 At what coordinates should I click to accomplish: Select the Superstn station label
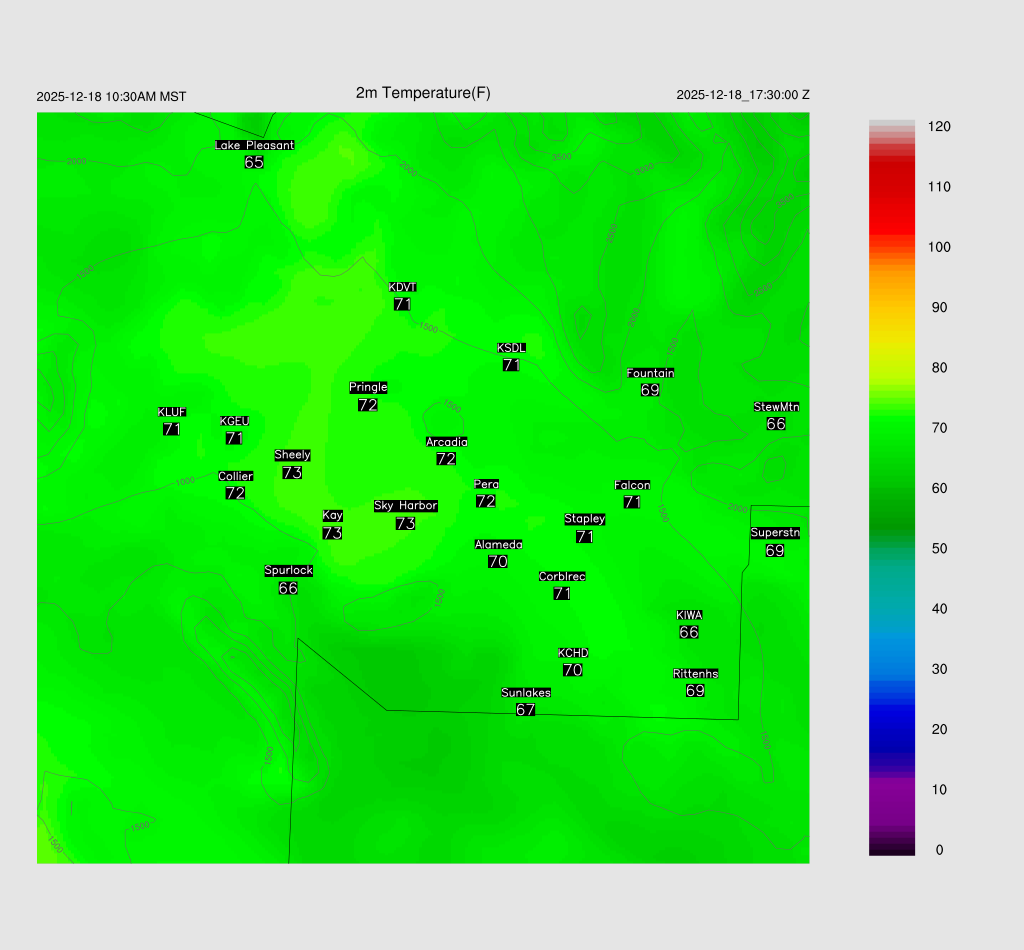pos(775,533)
